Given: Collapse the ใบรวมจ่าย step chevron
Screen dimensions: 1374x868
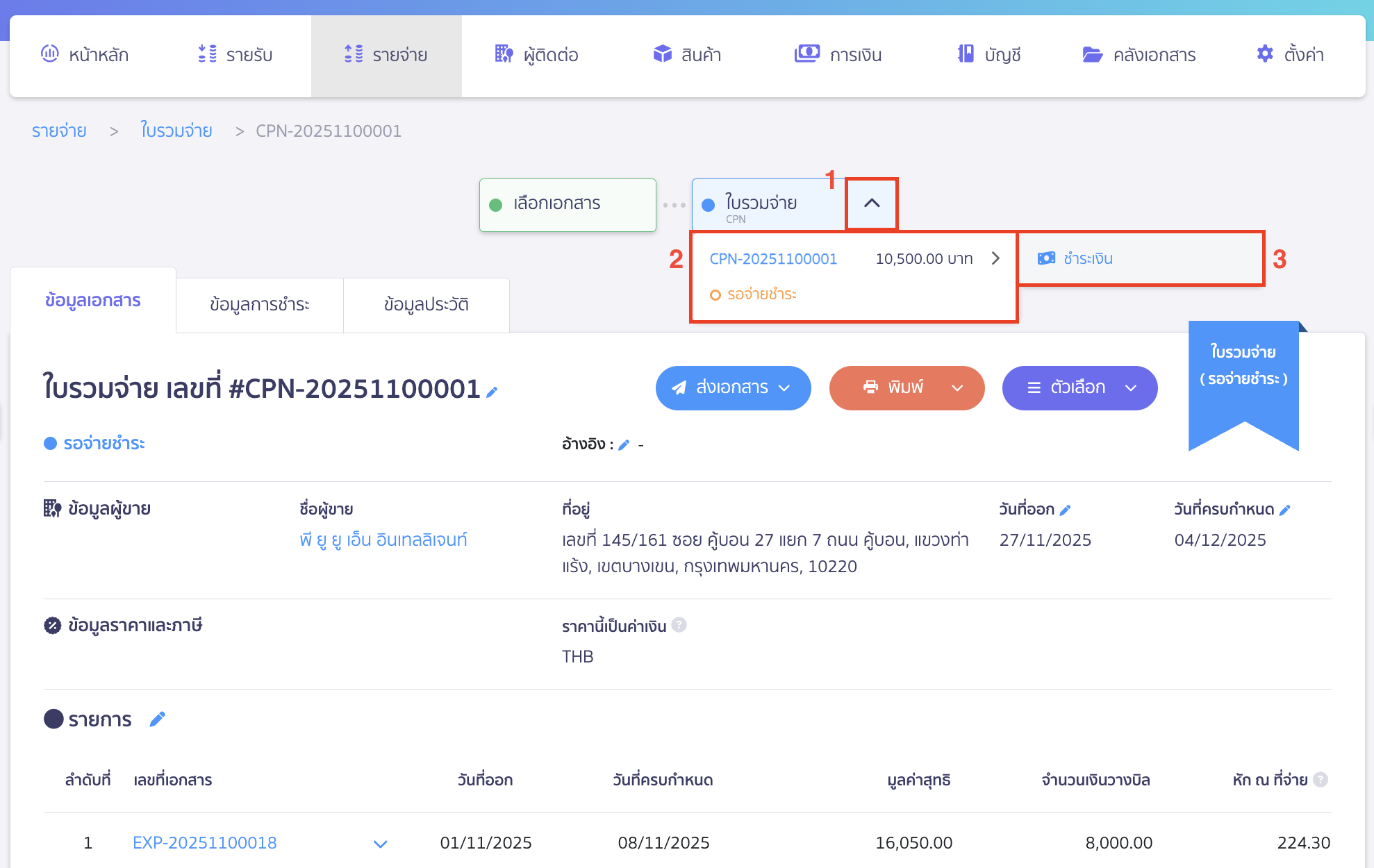Looking at the screenshot, I should (x=872, y=203).
